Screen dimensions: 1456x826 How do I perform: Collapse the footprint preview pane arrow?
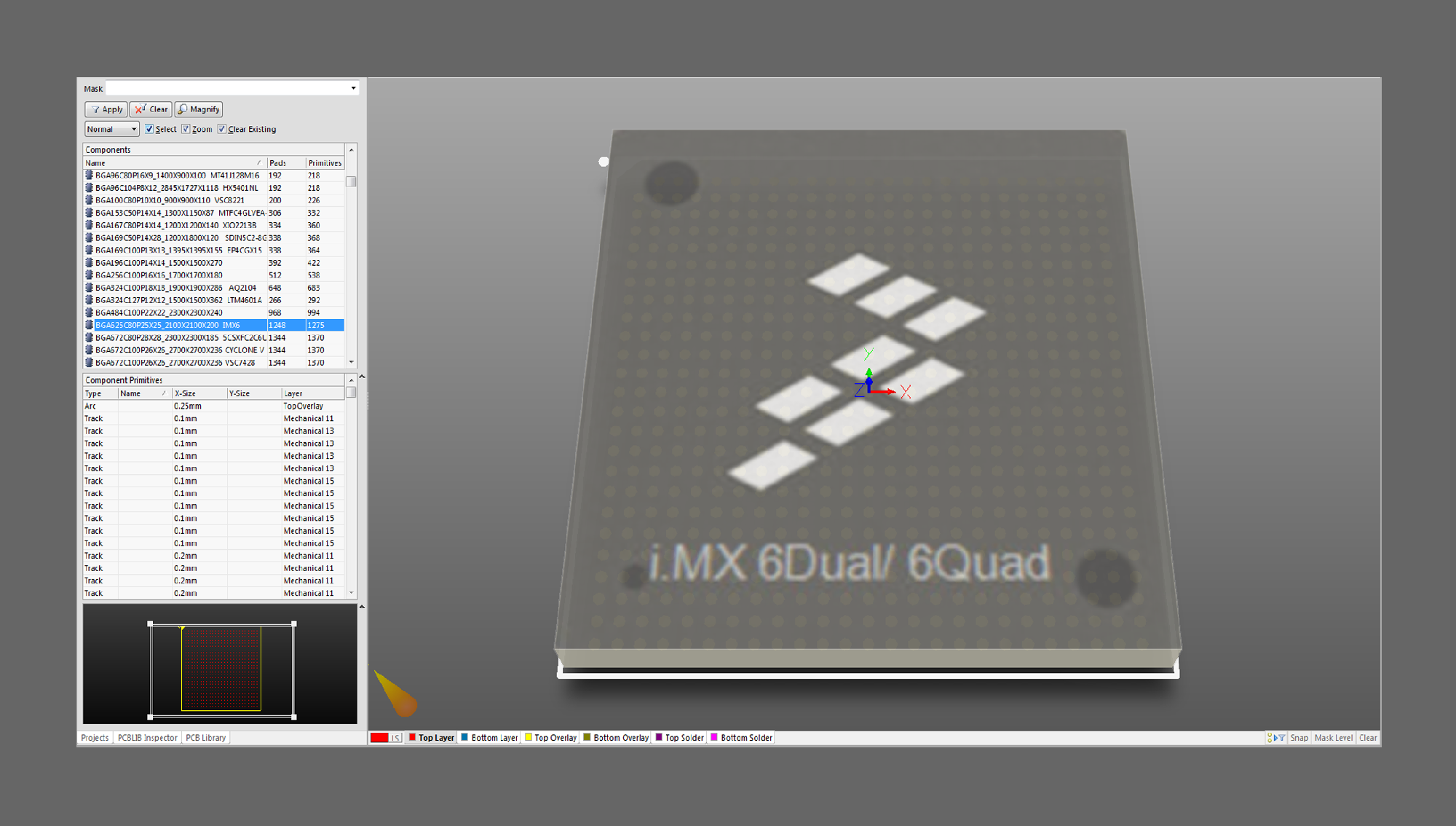tap(362, 607)
